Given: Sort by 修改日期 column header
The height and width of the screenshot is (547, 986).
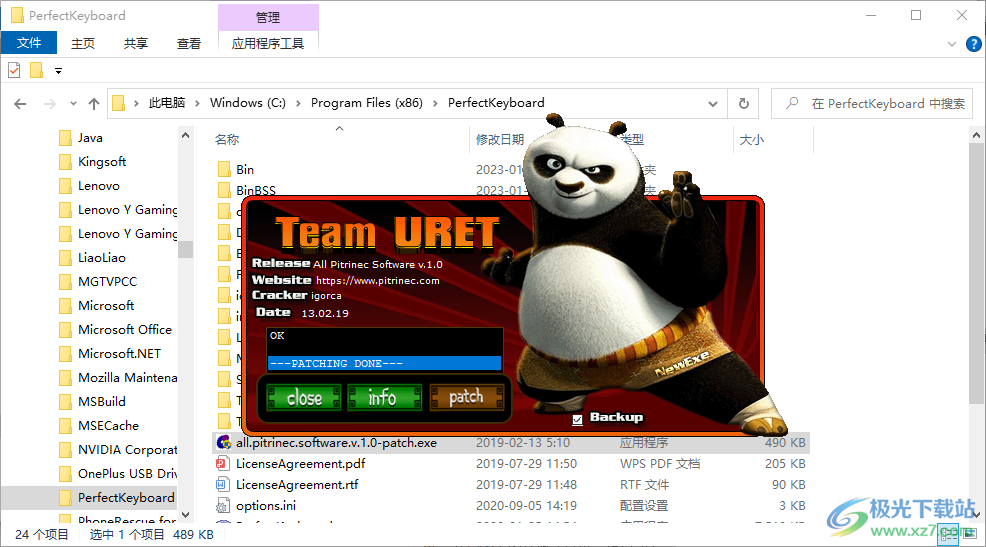Looking at the screenshot, I should pyautogui.click(x=500, y=140).
